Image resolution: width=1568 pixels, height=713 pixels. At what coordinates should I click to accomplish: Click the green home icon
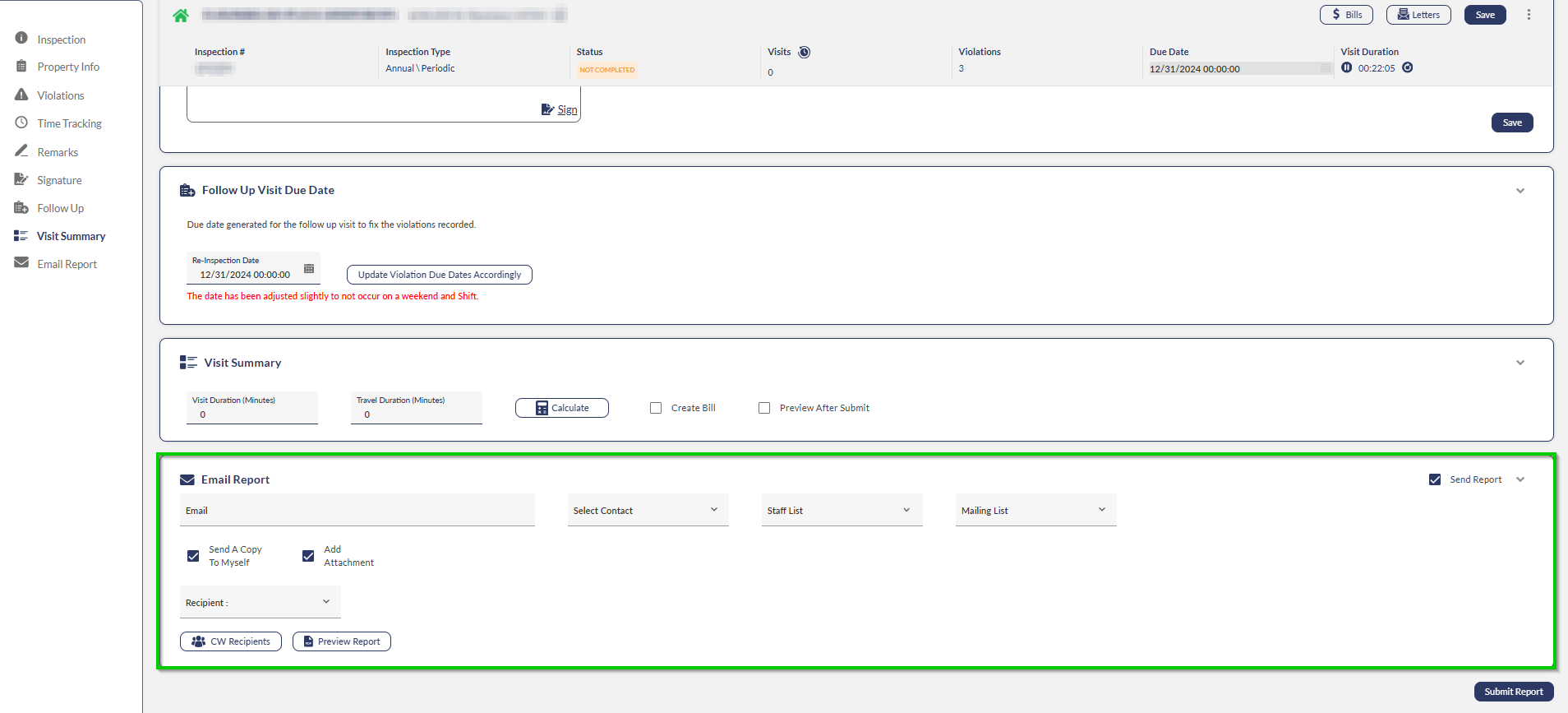pos(181,15)
